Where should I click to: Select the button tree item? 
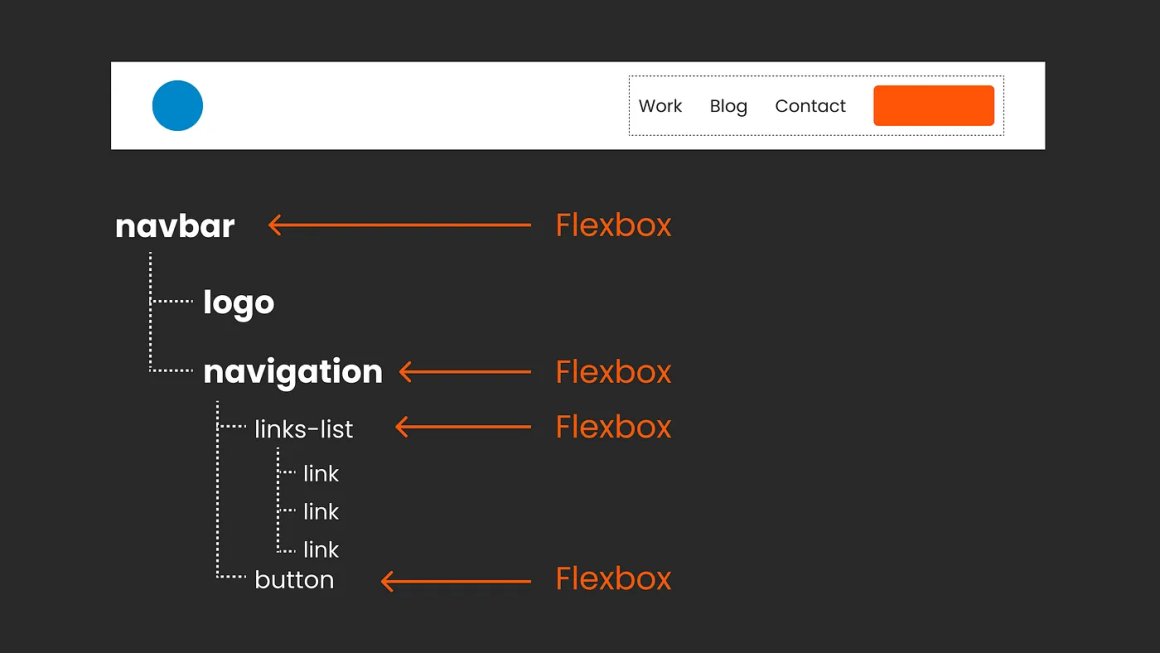294,580
